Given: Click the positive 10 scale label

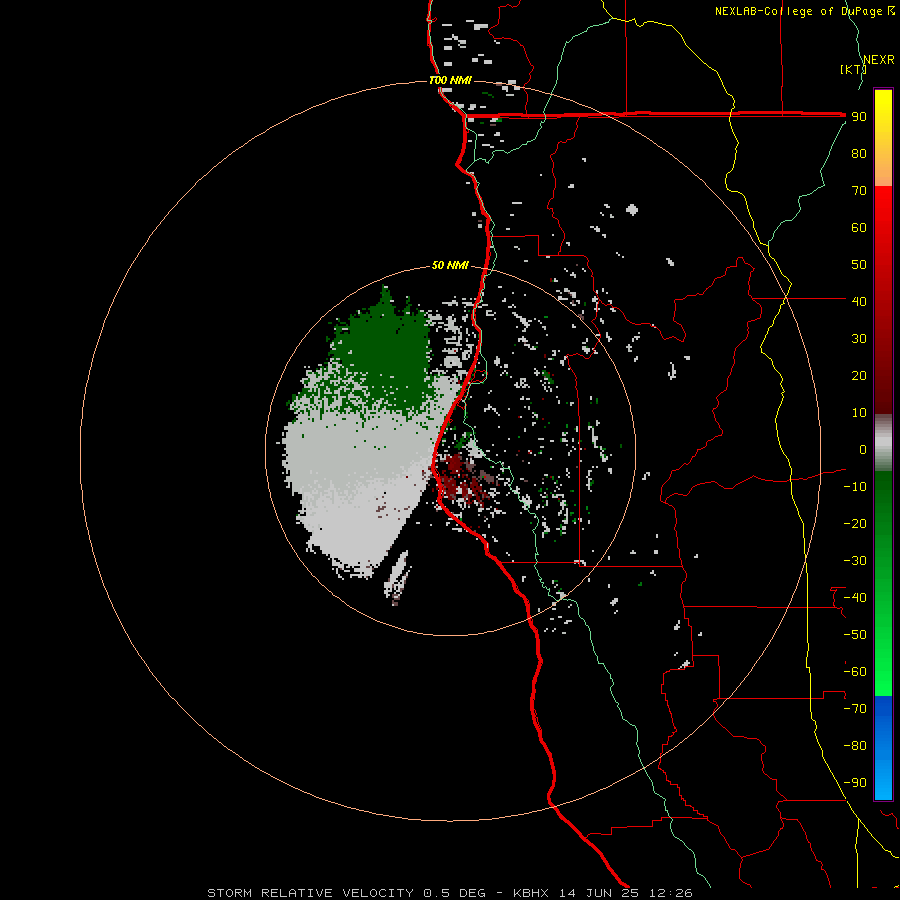Looking at the screenshot, I should (859, 413).
